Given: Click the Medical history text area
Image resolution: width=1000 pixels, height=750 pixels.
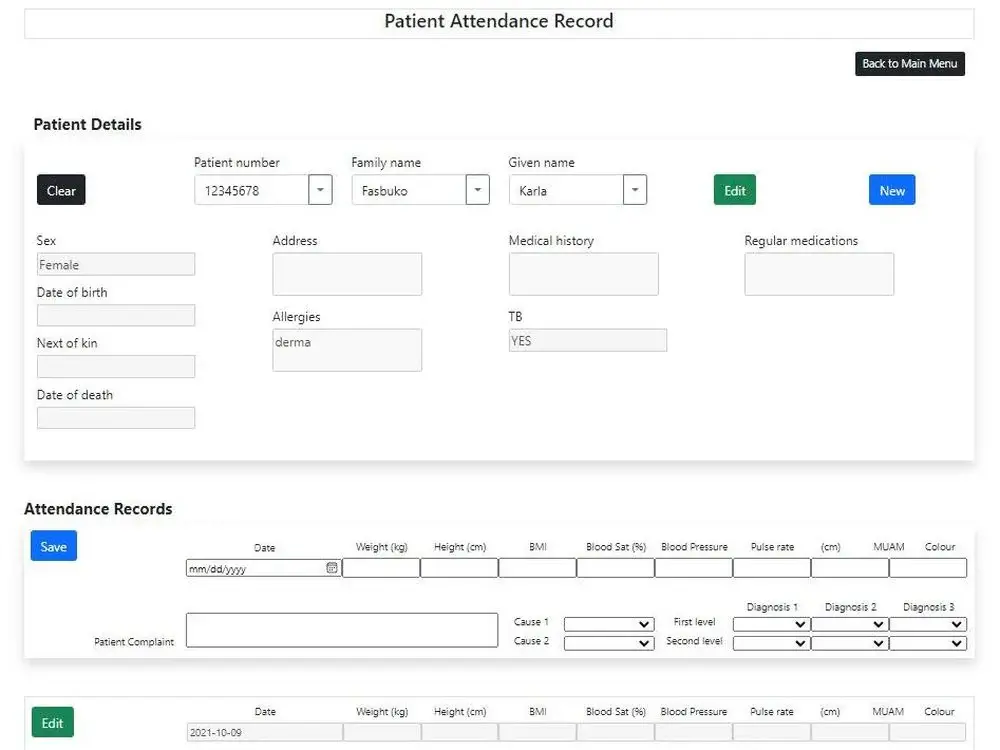Looking at the screenshot, I should [x=584, y=274].
